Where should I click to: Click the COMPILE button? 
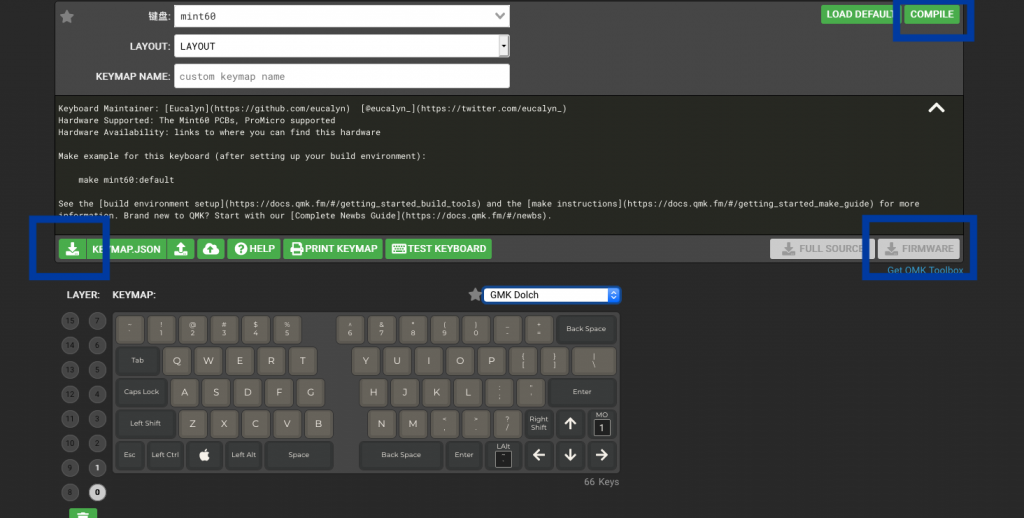point(932,15)
